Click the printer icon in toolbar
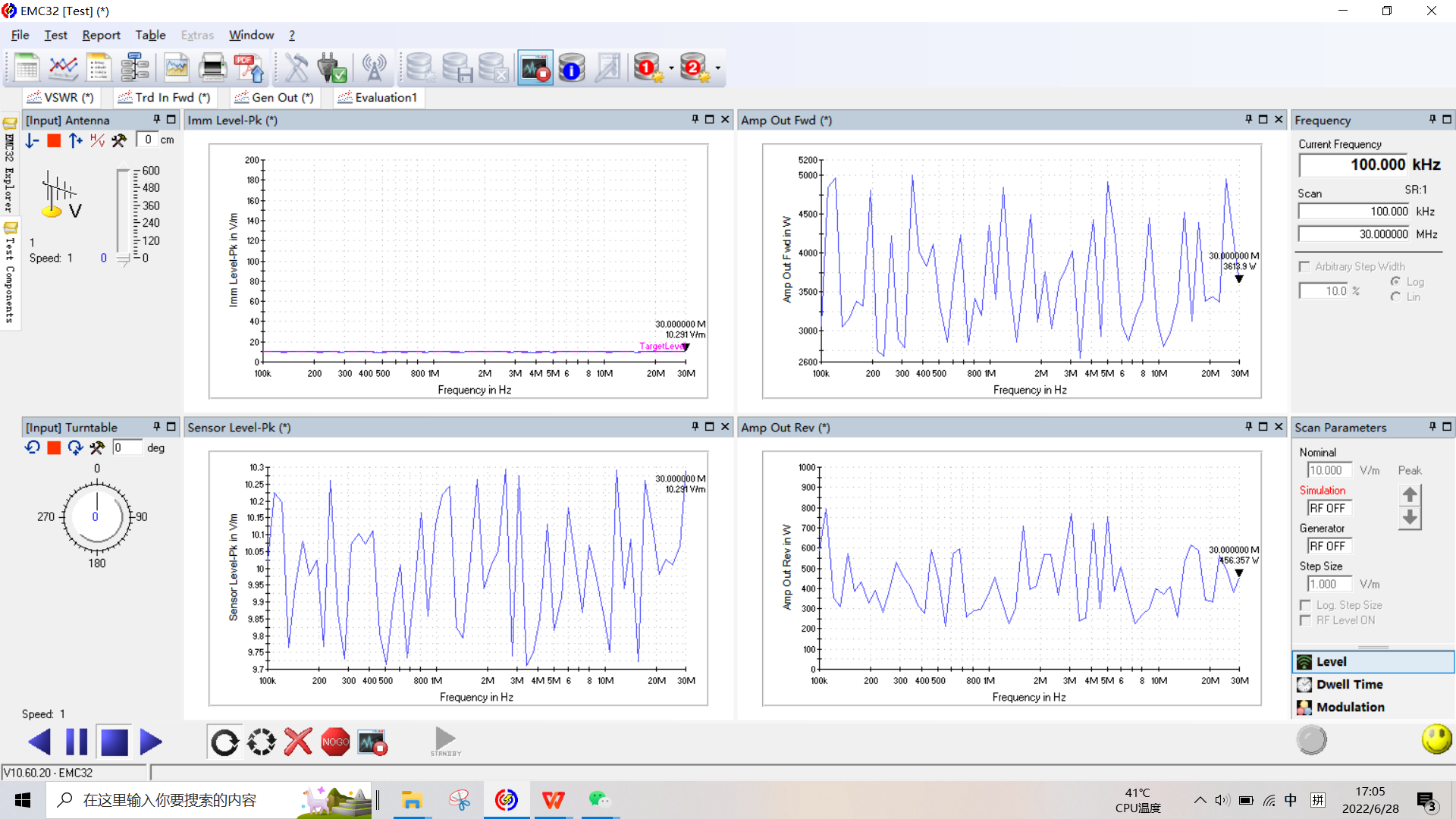The width and height of the screenshot is (1456, 819). pos(212,67)
